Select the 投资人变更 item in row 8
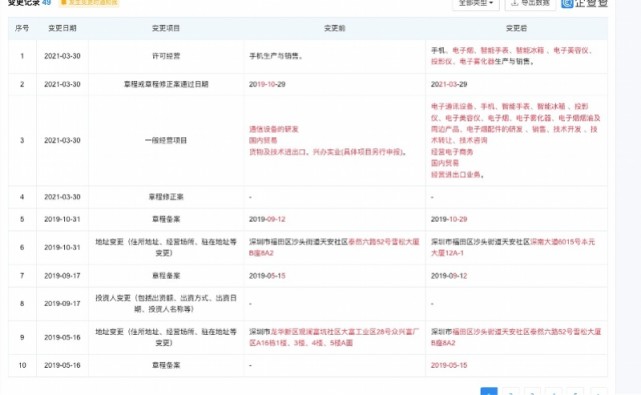Image resolution: width=641 pixels, height=395 pixels. pyautogui.click(x=166, y=303)
